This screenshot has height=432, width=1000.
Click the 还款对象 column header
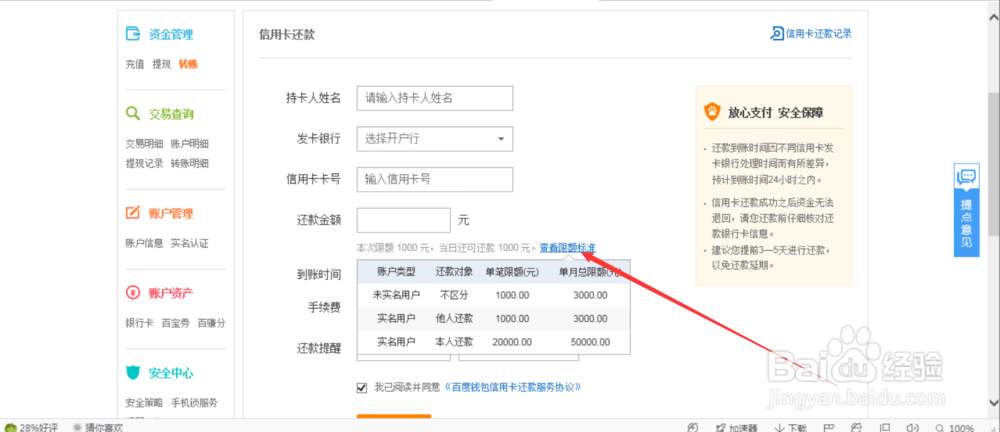tap(454, 272)
